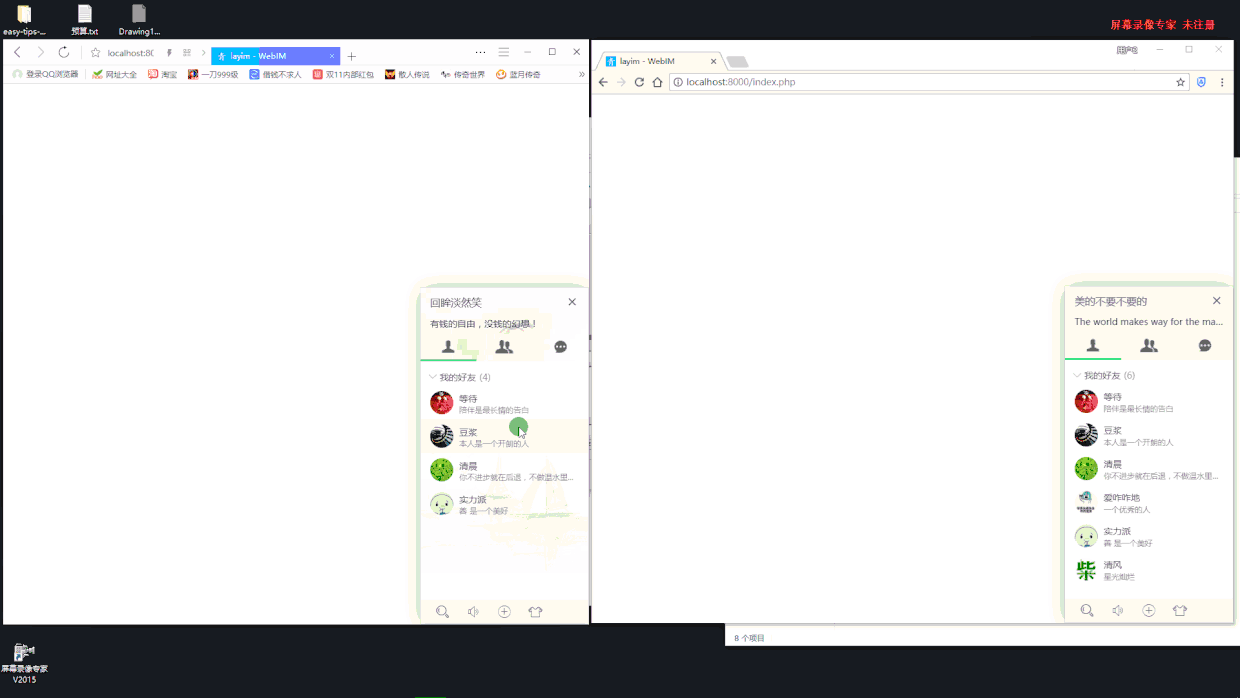
Task: Open chat with 等待 in right panel
Action: pos(1149,401)
